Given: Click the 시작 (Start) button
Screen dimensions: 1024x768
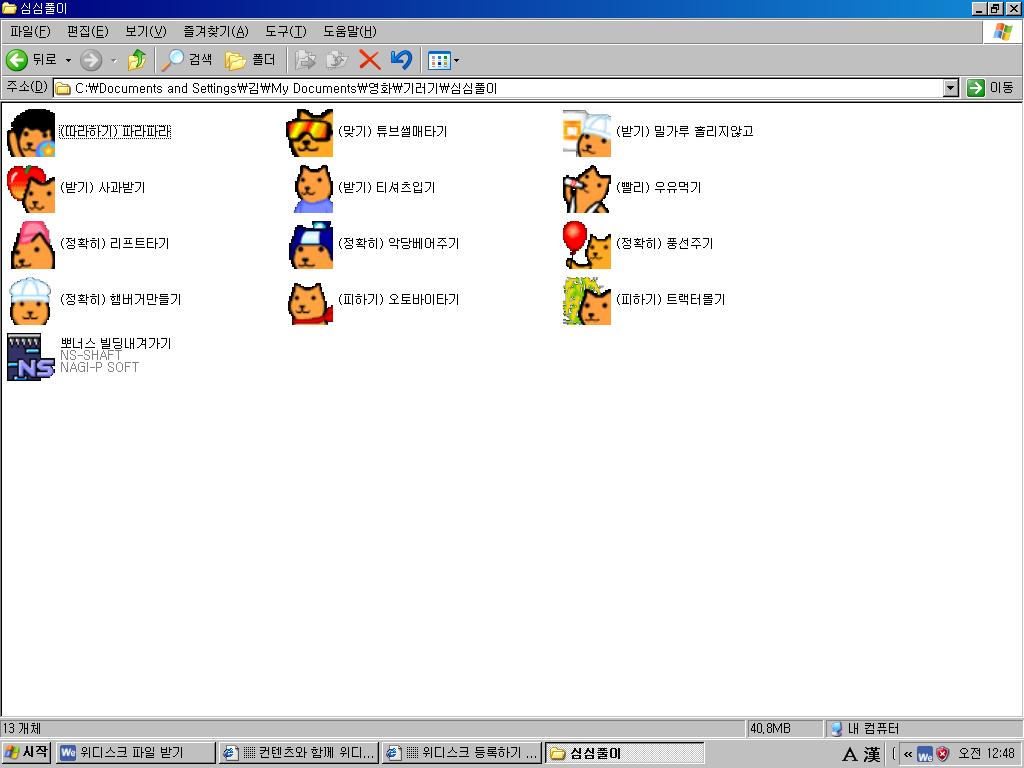Looking at the screenshot, I should pos(27,753).
